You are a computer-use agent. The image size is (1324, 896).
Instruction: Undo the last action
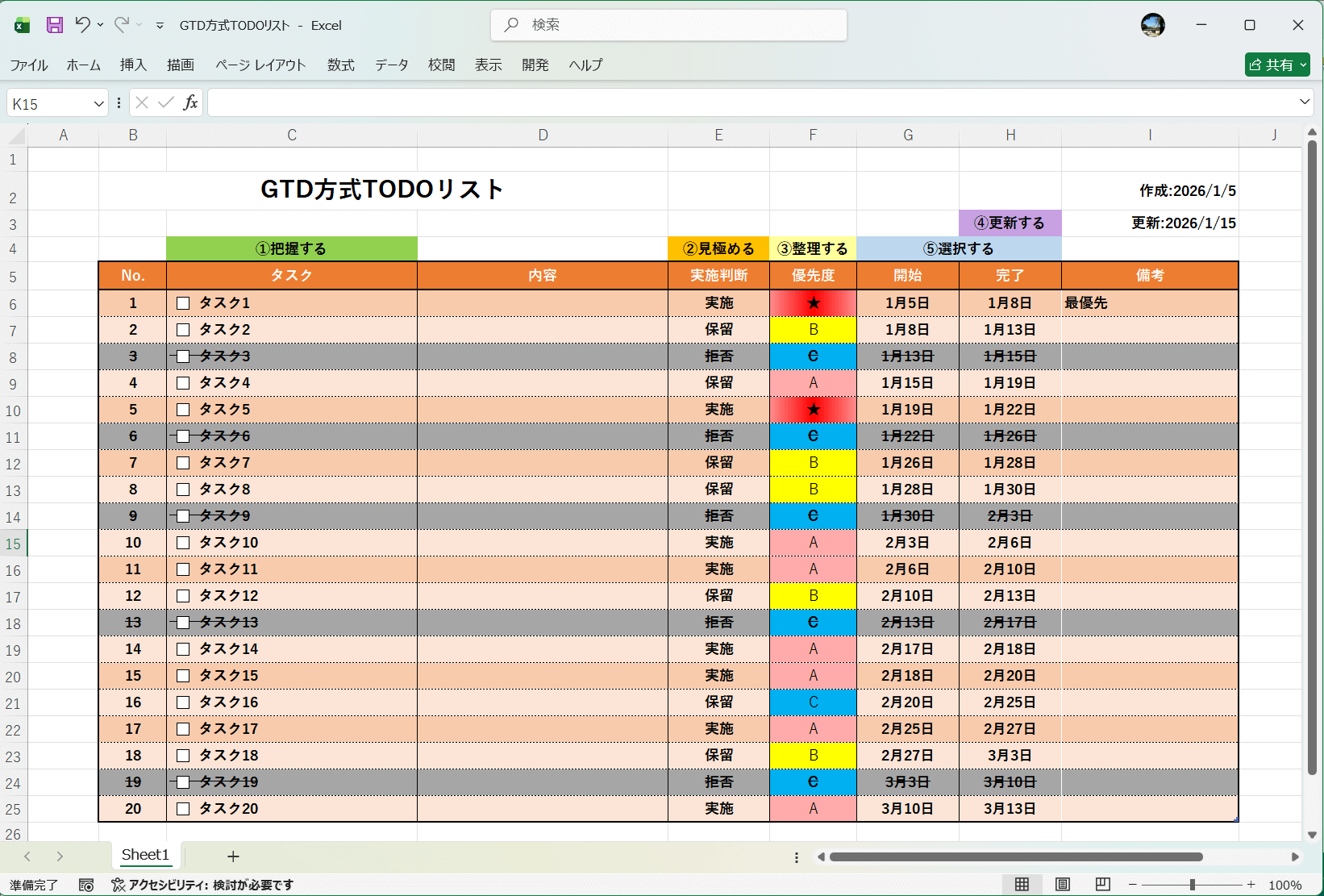pyautogui.click(x=83, y=24)
